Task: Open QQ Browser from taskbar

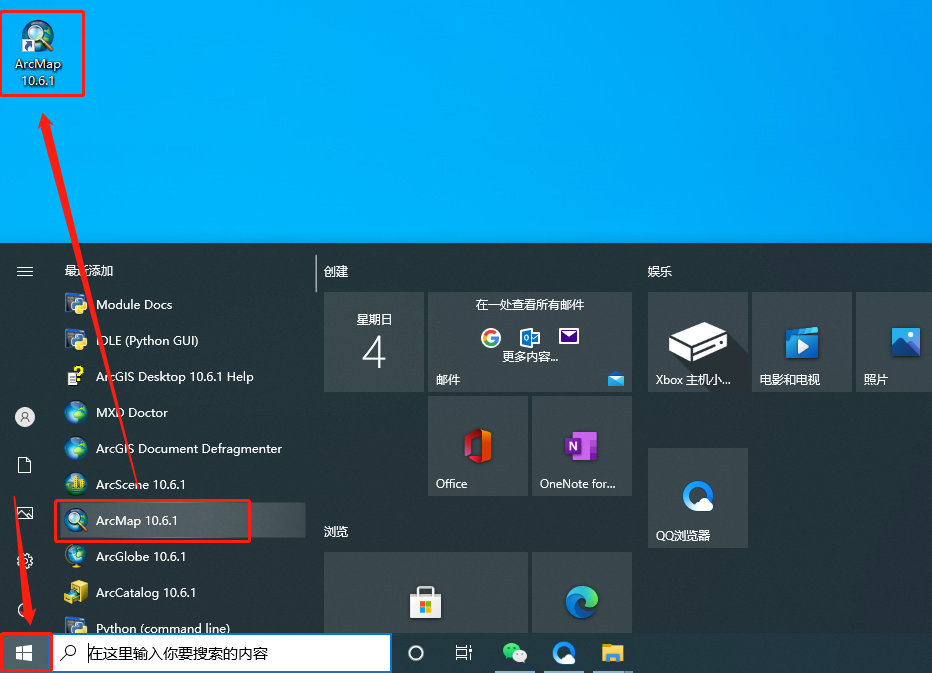Action: coord(563,653)
